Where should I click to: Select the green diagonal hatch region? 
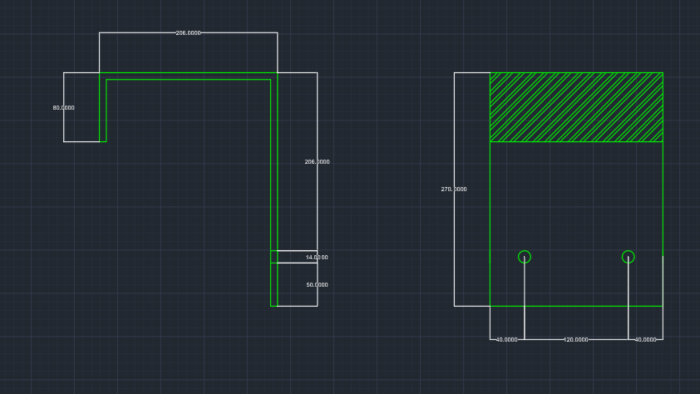point(576,107)
